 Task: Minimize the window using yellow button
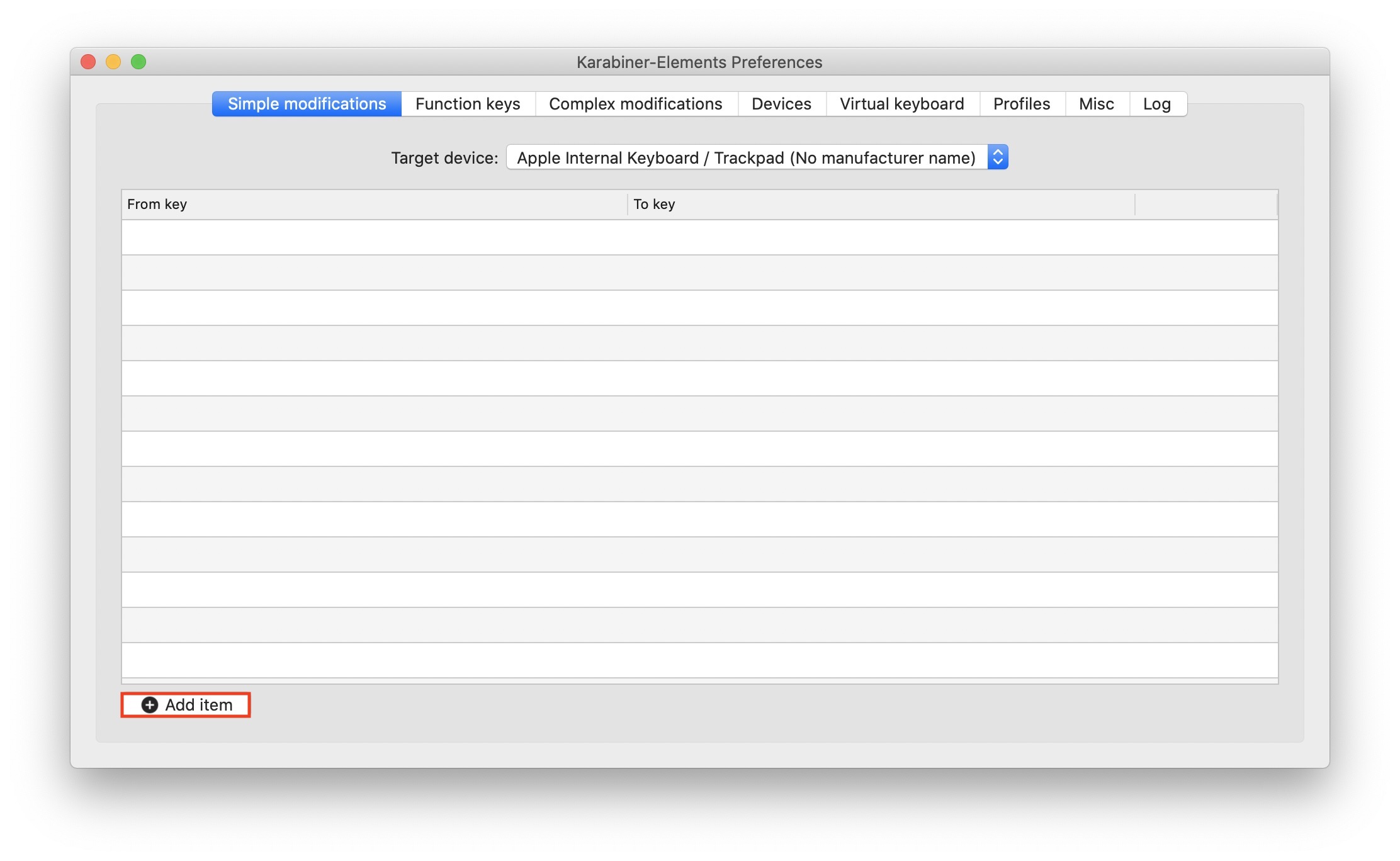(113, 62)
